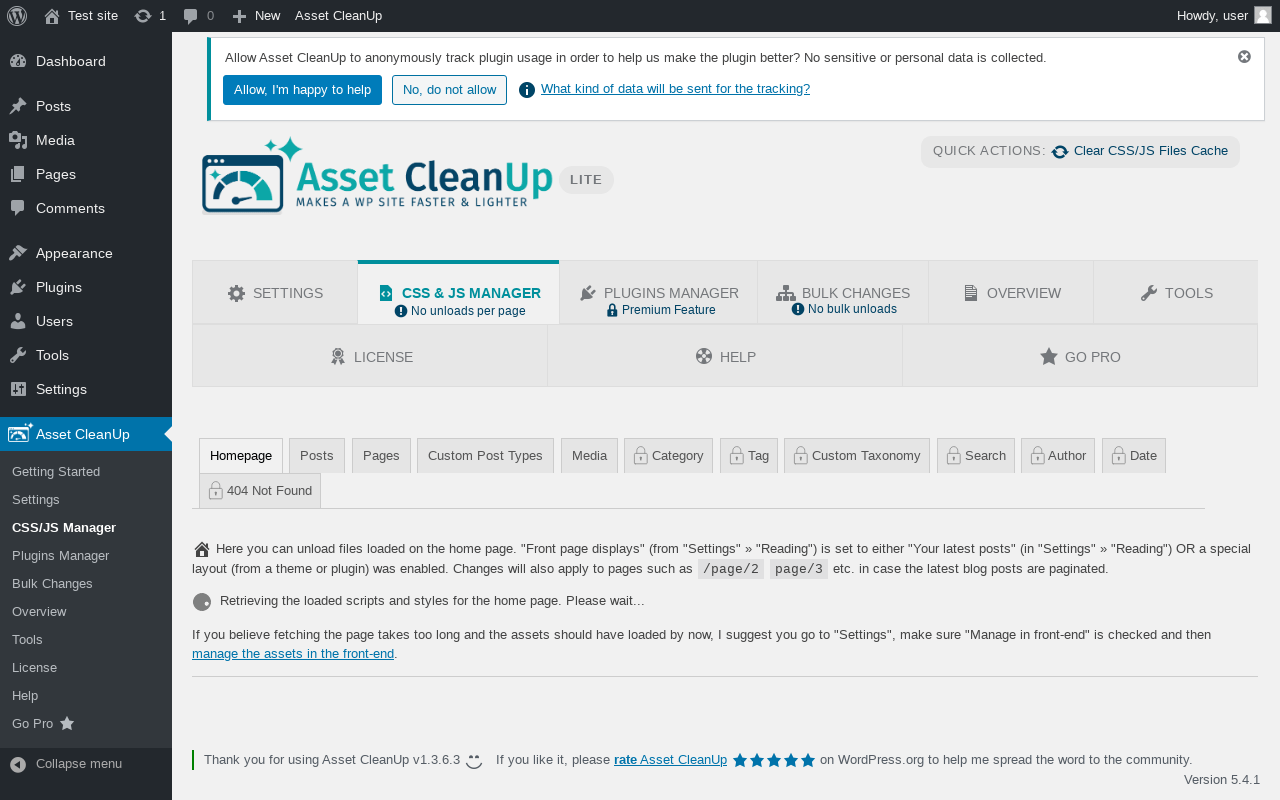Open the locked Custom Taxonomy sub-tab
1280x800 pixels.
(x=857, y=455)
